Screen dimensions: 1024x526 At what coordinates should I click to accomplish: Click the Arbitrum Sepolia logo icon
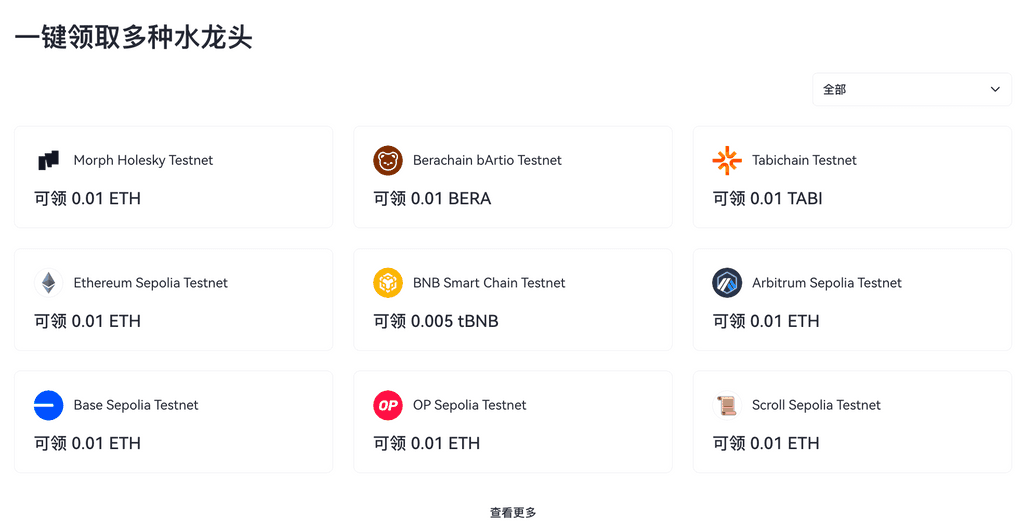pyautogui.click(x=727, y=283)
